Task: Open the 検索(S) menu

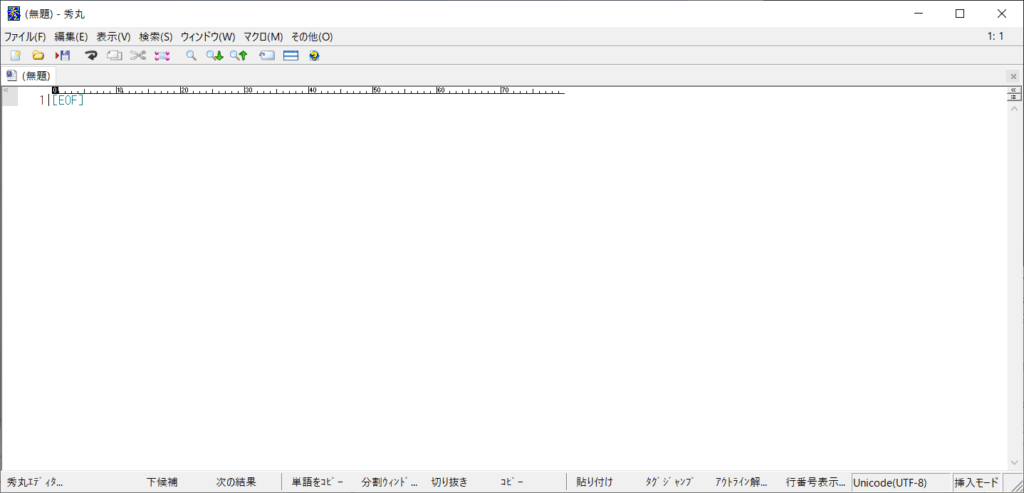Action: 156,37
